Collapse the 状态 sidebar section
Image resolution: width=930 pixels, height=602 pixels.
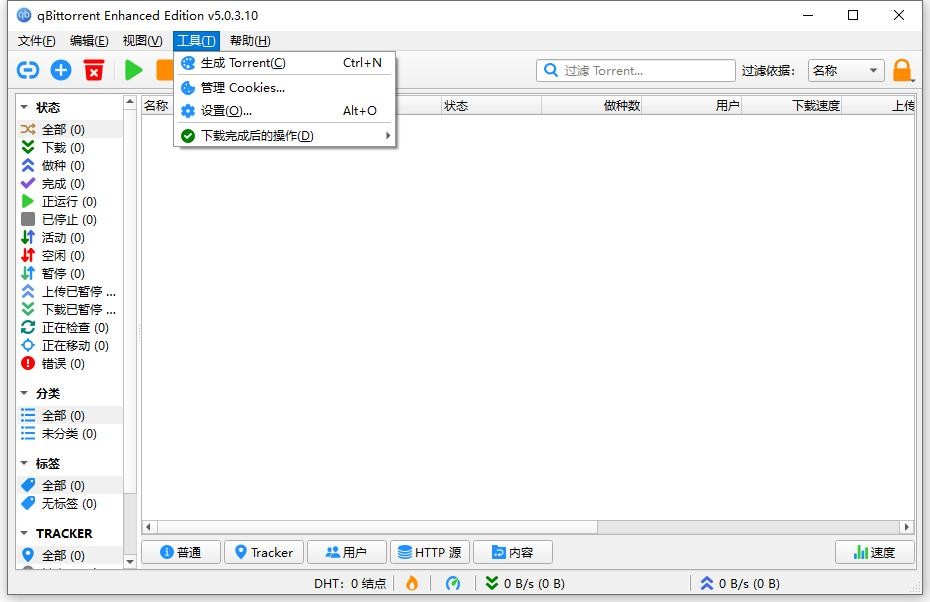[24, 107]
